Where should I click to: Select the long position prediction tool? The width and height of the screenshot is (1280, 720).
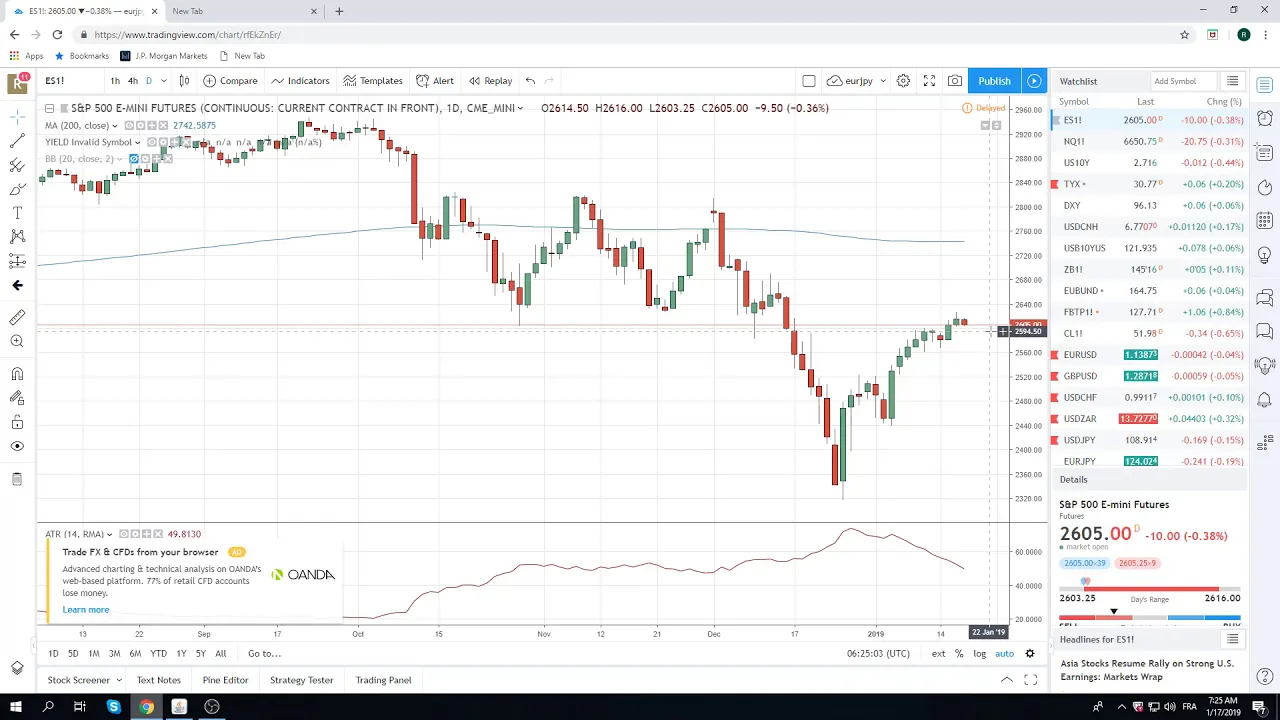pos(17,261)
